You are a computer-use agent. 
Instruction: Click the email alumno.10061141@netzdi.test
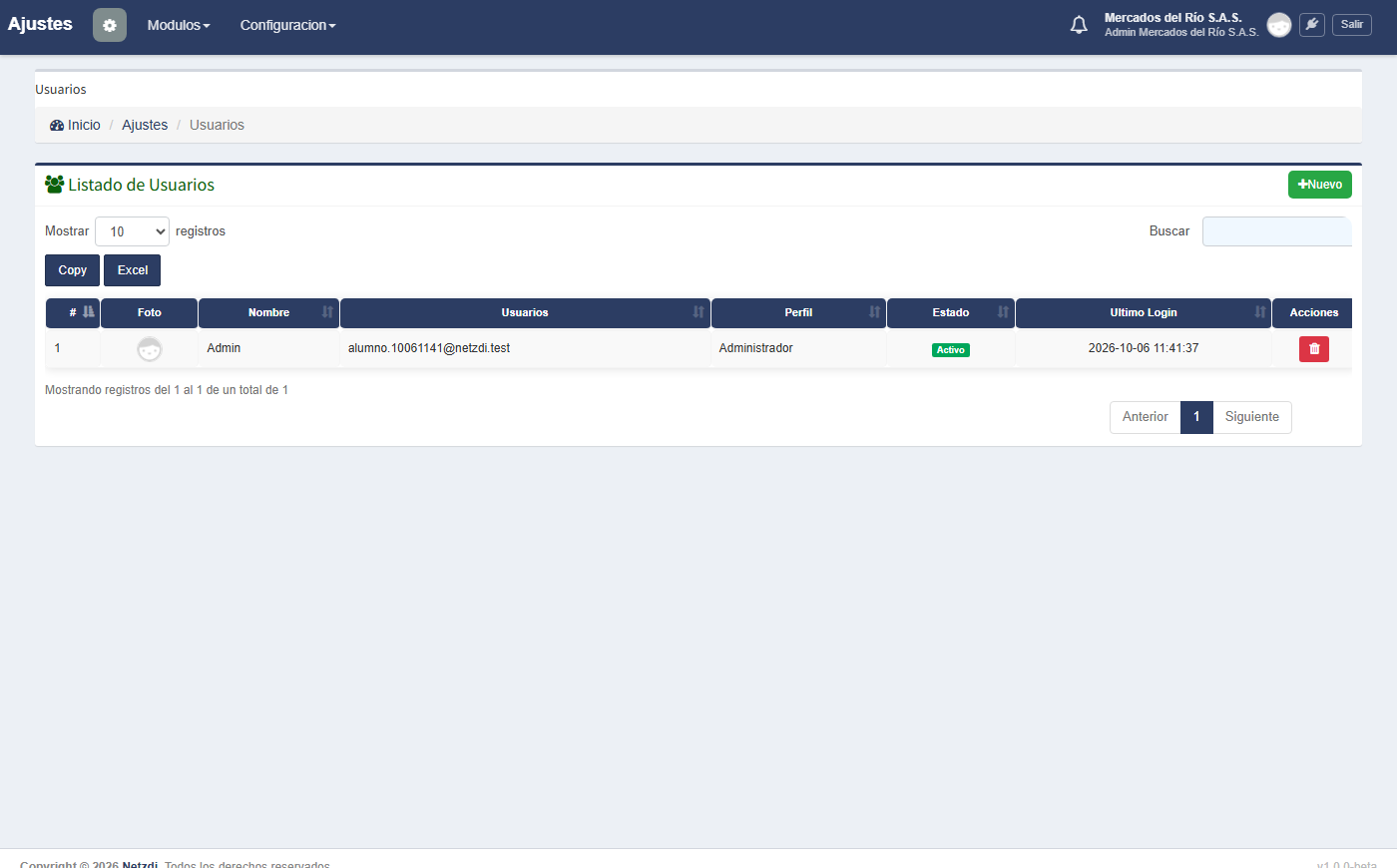click(x=429, y=348)
